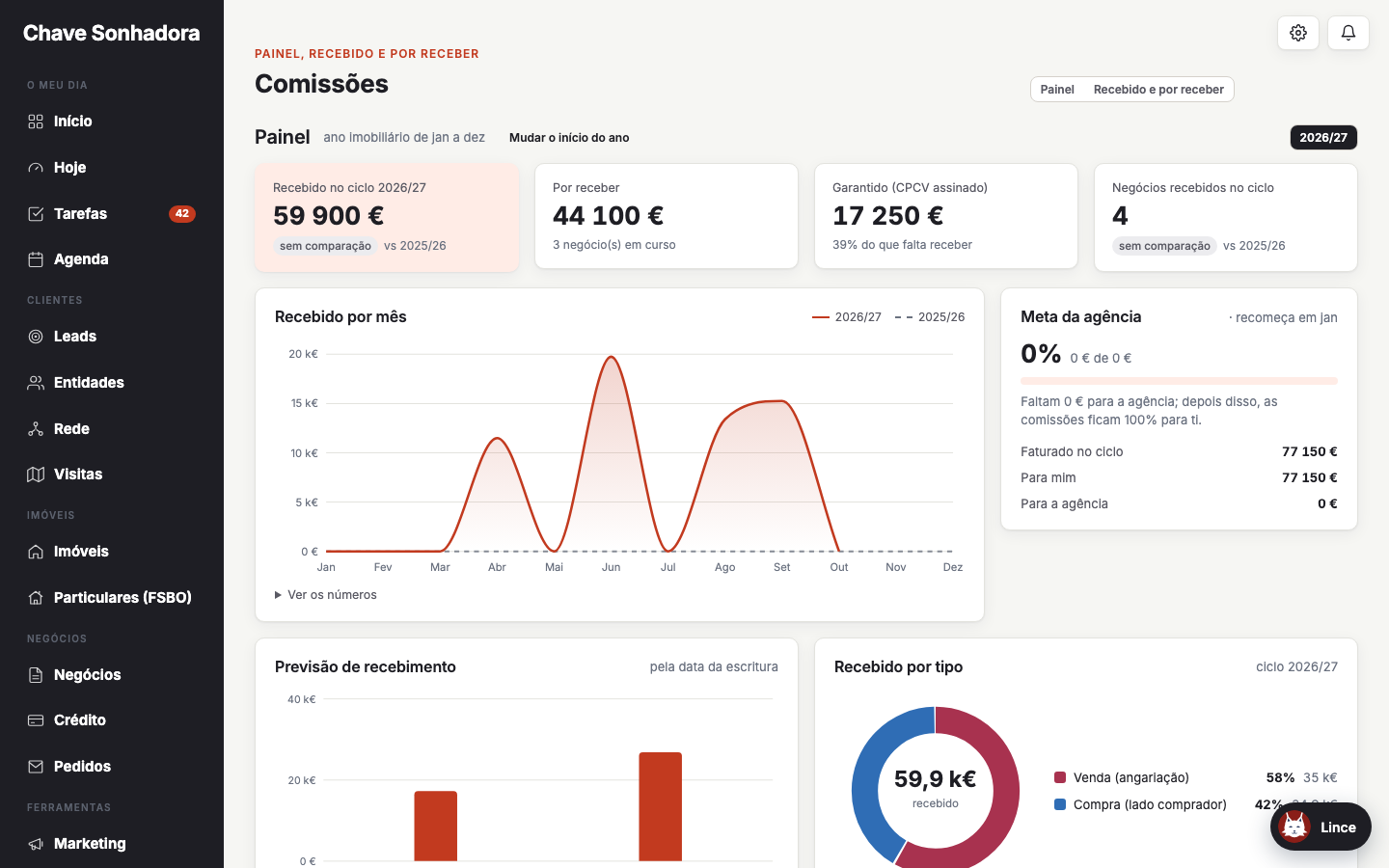Open the Por receber summary card

[667, 216]
